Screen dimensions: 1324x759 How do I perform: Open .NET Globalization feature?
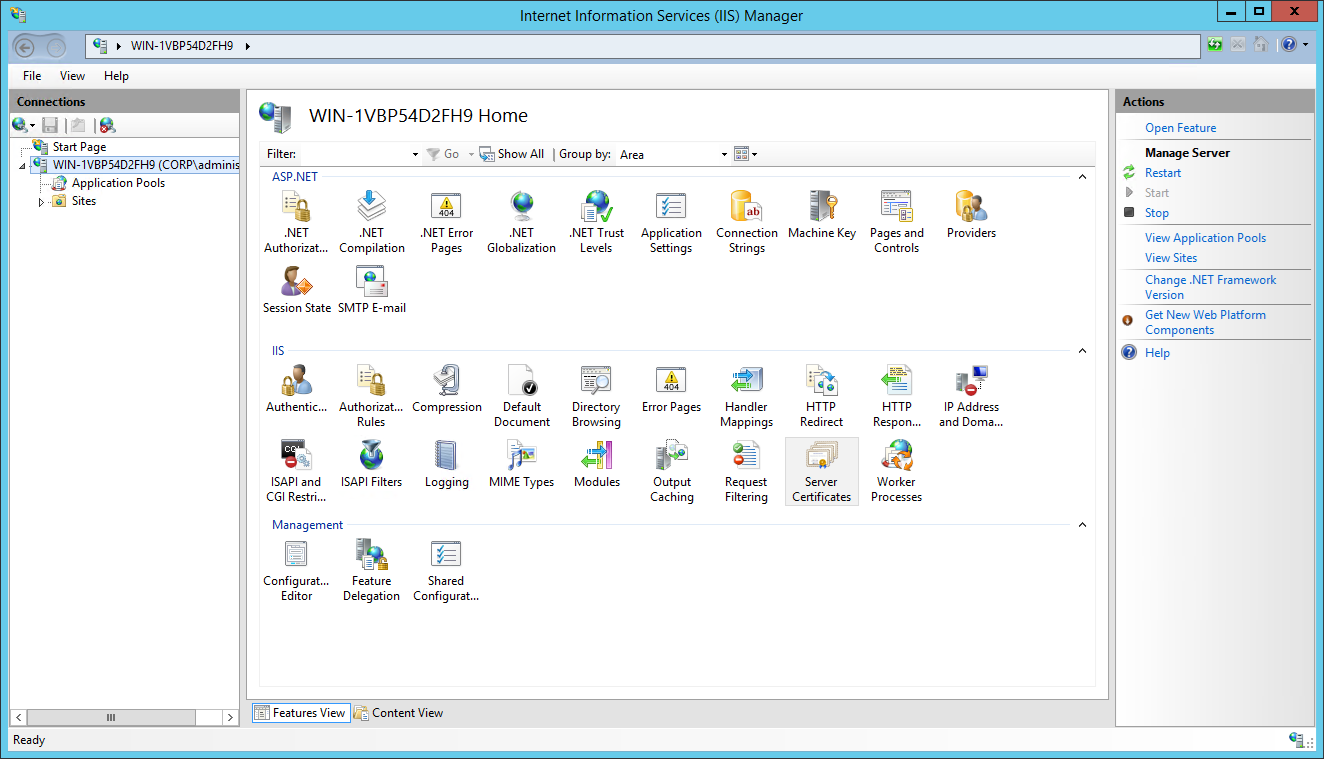(521, 222)
